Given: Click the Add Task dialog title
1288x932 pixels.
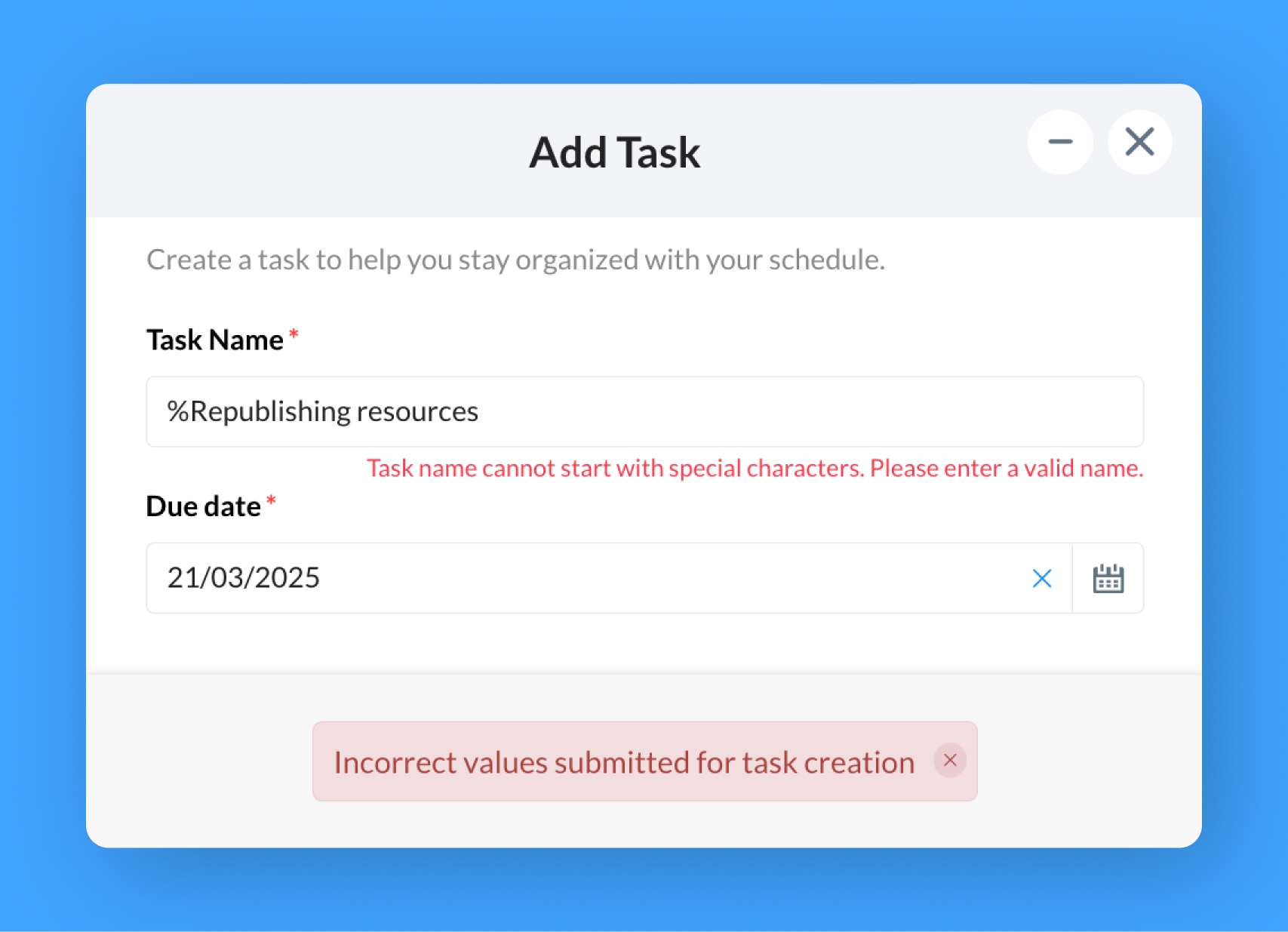Looking at the screenshot, I should point(616,152).
